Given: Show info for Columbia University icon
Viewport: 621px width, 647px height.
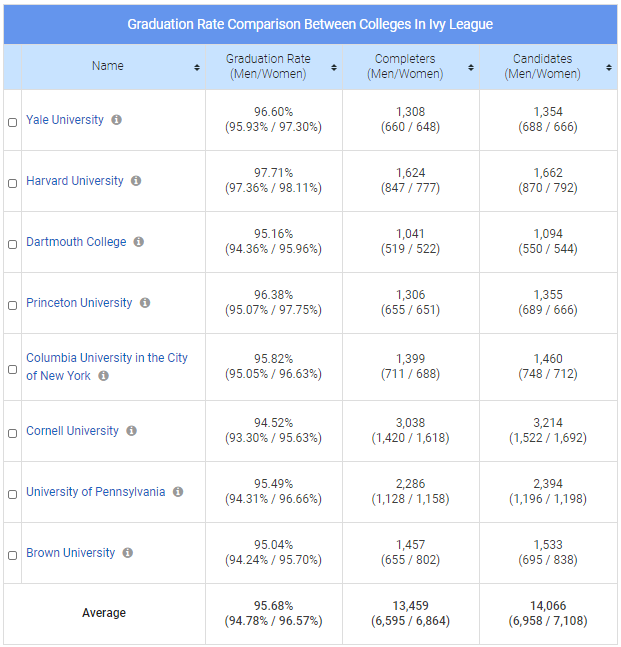Looking at the screenshot, I should pyautogui.click(x=104, y=376).
